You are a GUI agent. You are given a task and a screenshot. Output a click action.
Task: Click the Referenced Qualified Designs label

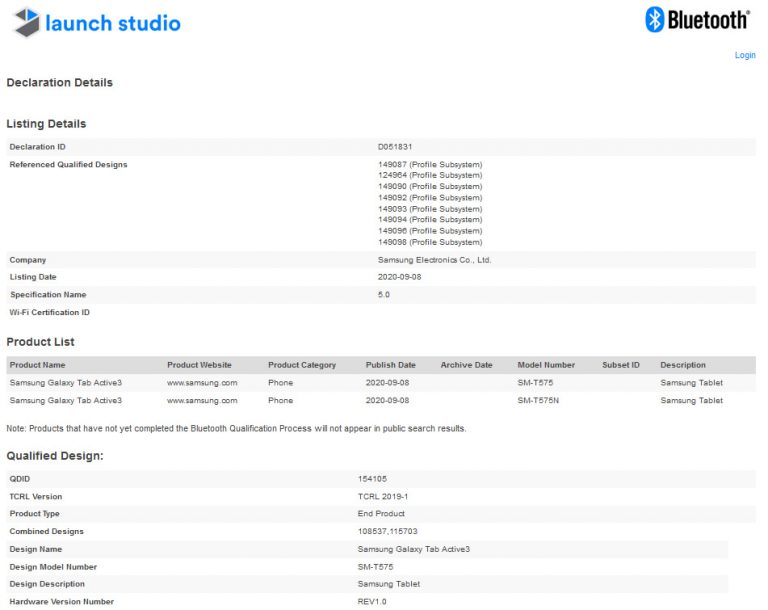tap(68, 164)
